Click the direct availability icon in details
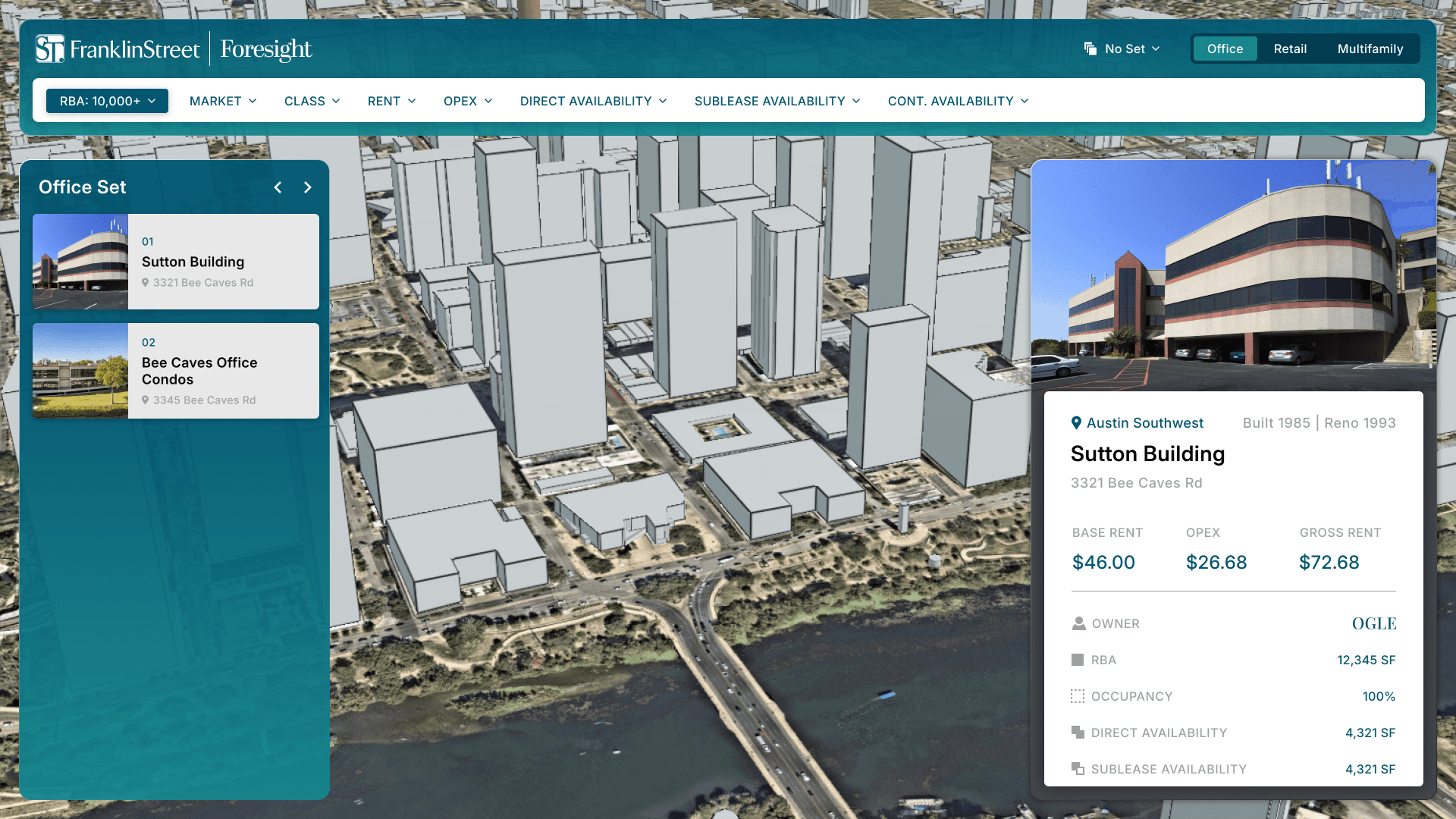The width and height of the screenshot is (1456, 819). 1078,733
